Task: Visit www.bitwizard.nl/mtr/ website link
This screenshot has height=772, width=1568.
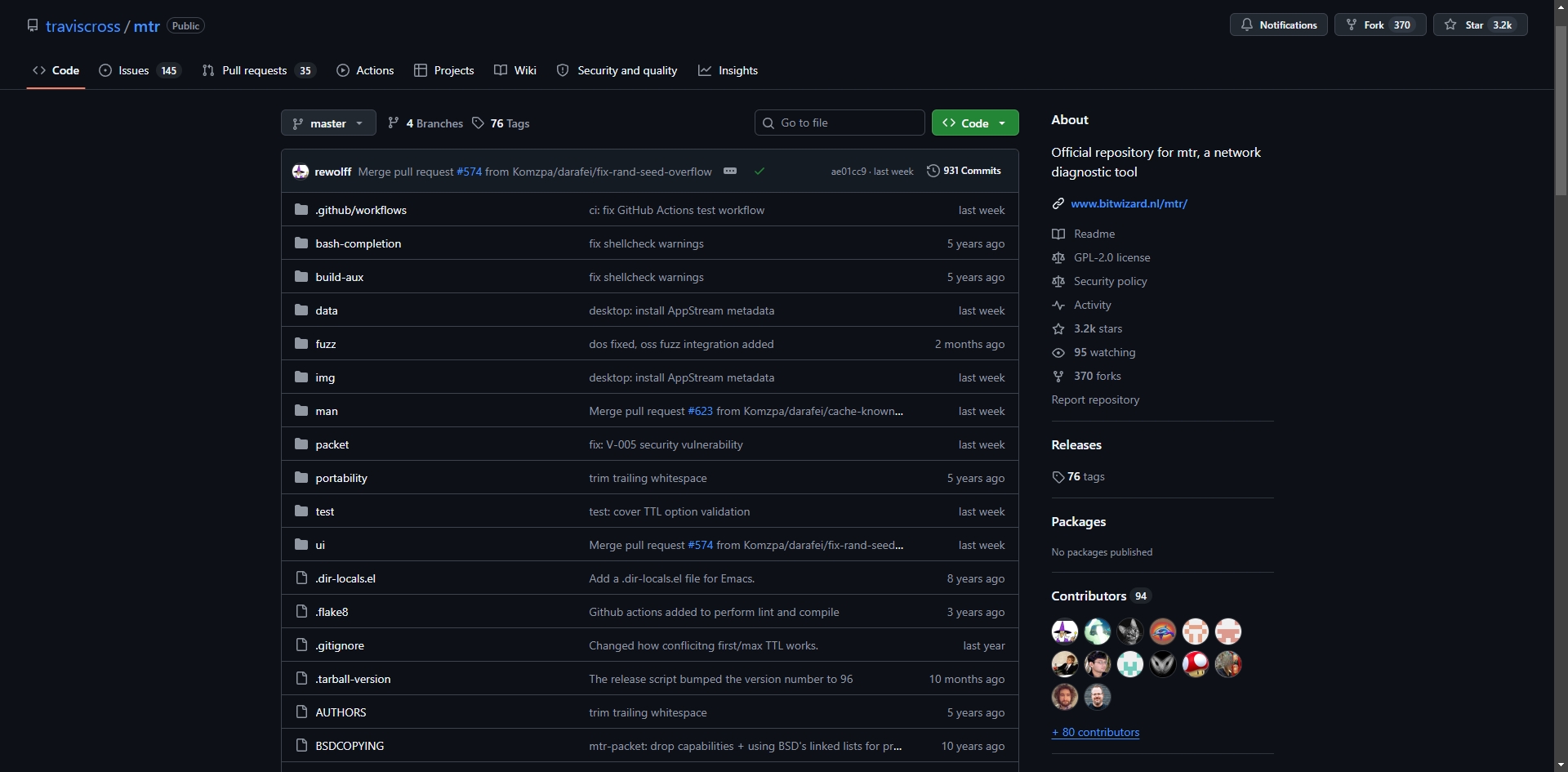Action: click(x=1129, y=203)
